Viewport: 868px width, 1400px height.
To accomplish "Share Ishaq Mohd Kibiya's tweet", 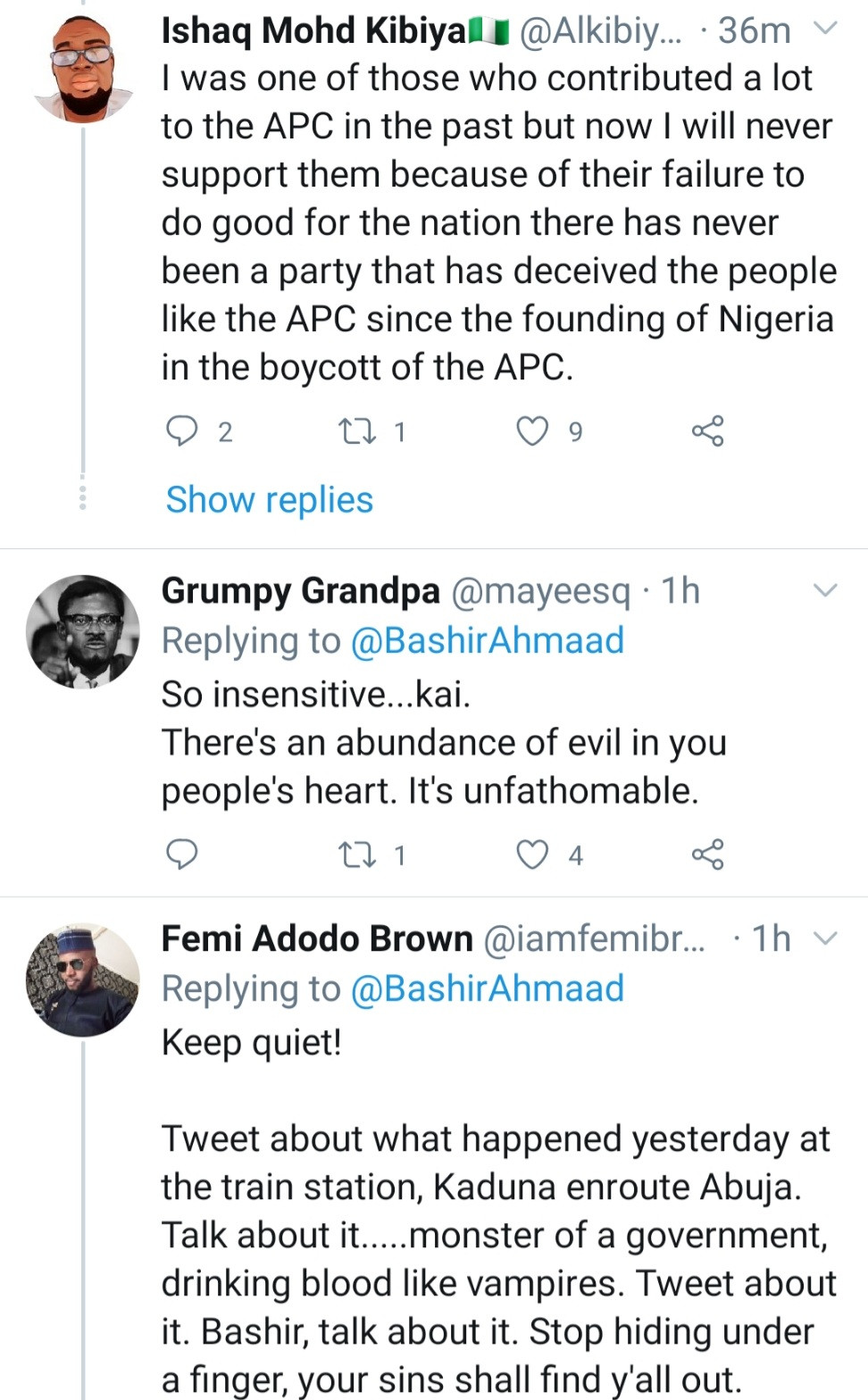I will 707,431.
